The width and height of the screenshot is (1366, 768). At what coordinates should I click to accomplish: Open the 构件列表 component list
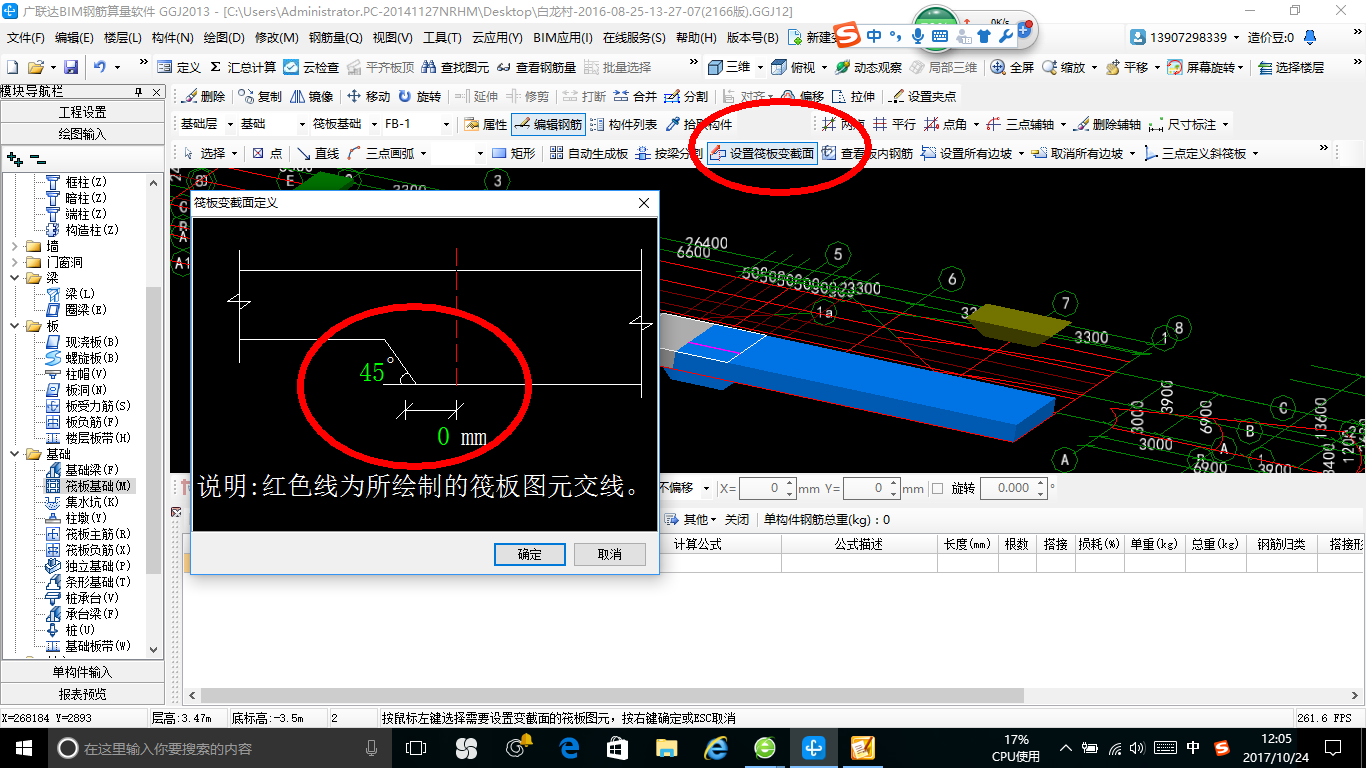624,125
